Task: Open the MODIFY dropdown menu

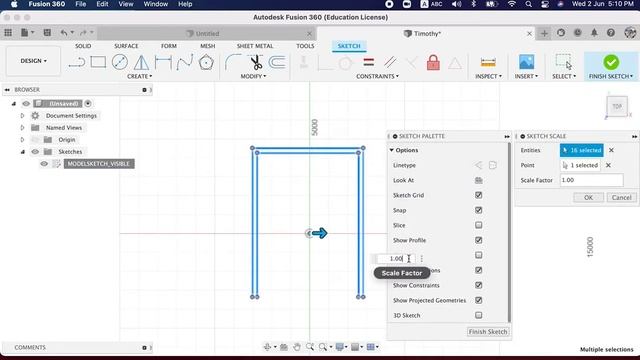Action: coord(253,76)
